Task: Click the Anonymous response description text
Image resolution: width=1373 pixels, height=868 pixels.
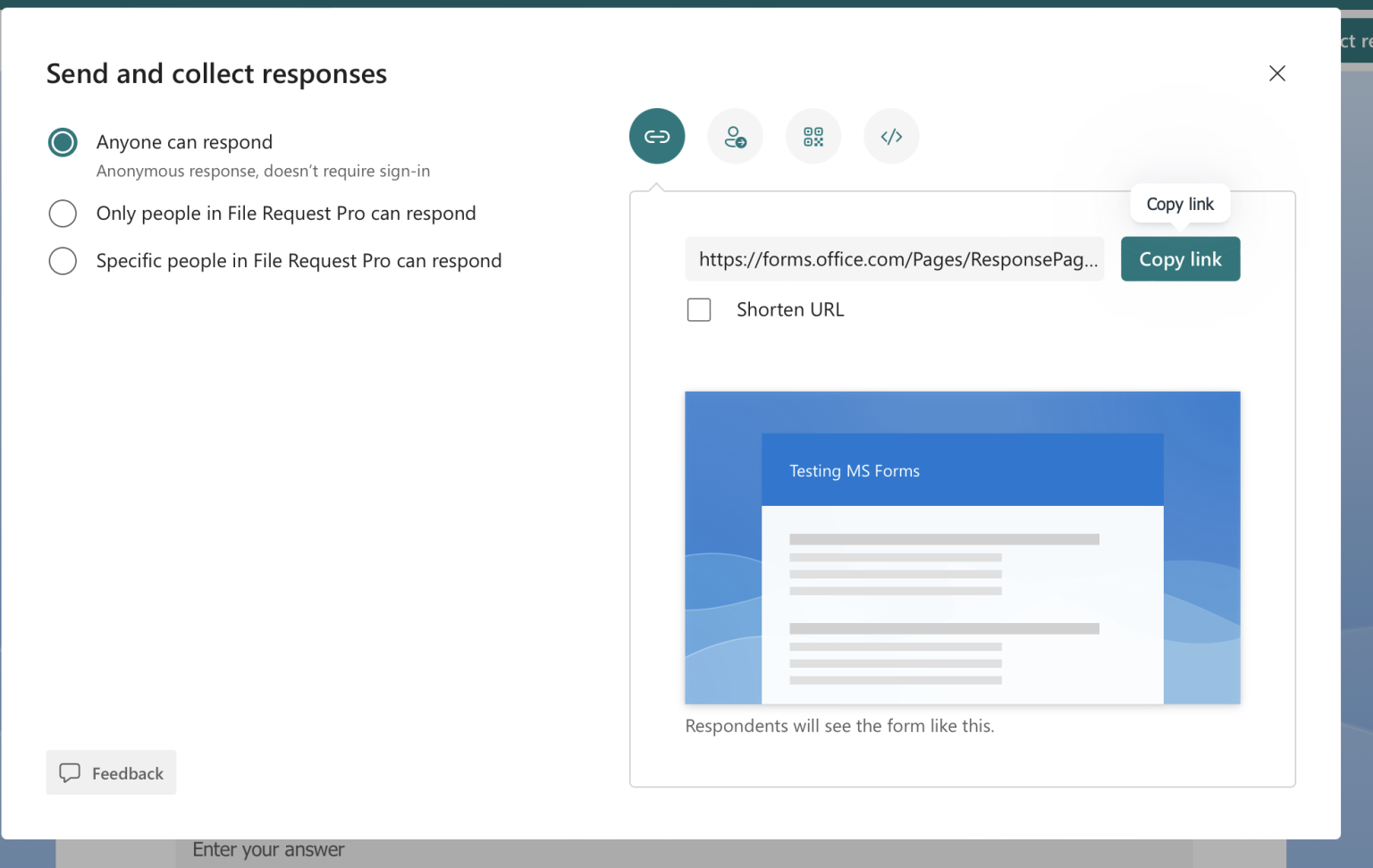Action: click(x=263, y=171)
